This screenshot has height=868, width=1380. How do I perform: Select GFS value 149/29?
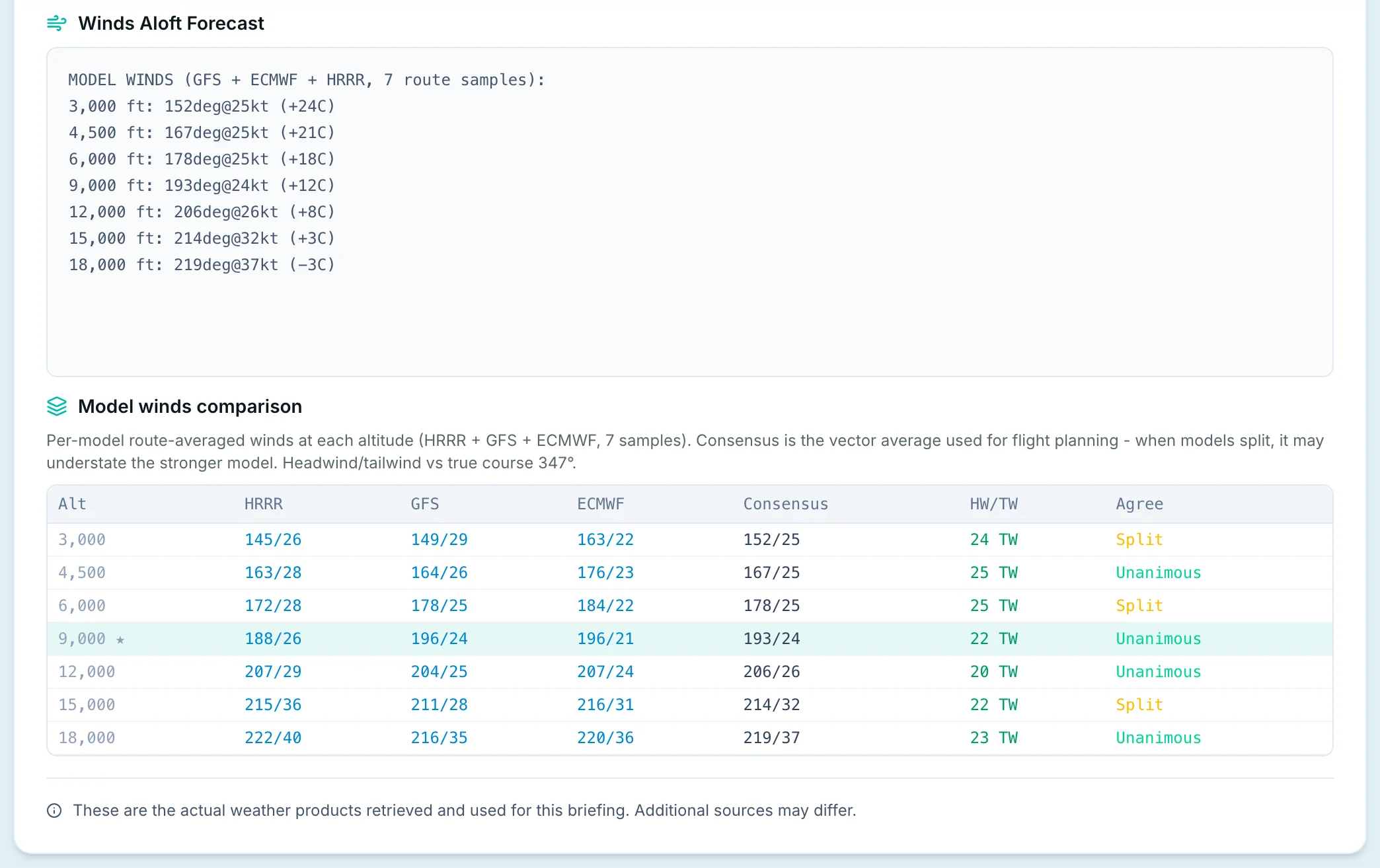coord(439,540)
